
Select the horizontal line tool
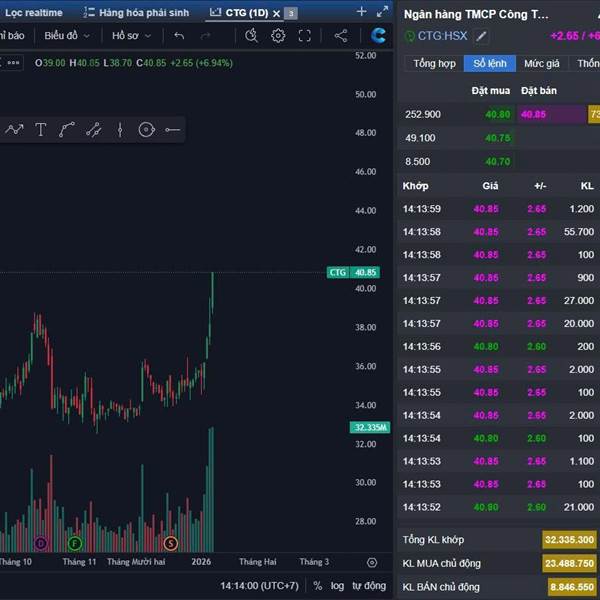[173, 130]
